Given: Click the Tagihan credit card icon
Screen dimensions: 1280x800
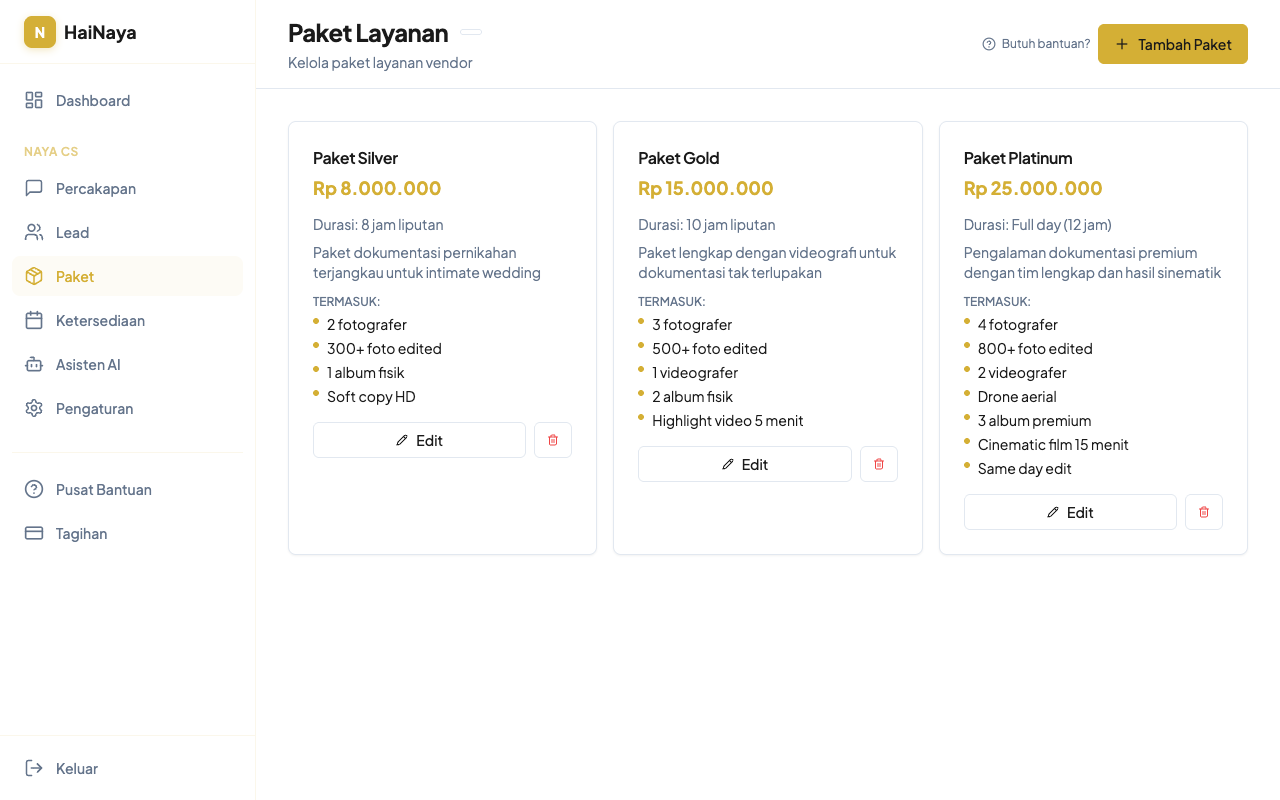Looking at the screenshot, I should 34,533.
